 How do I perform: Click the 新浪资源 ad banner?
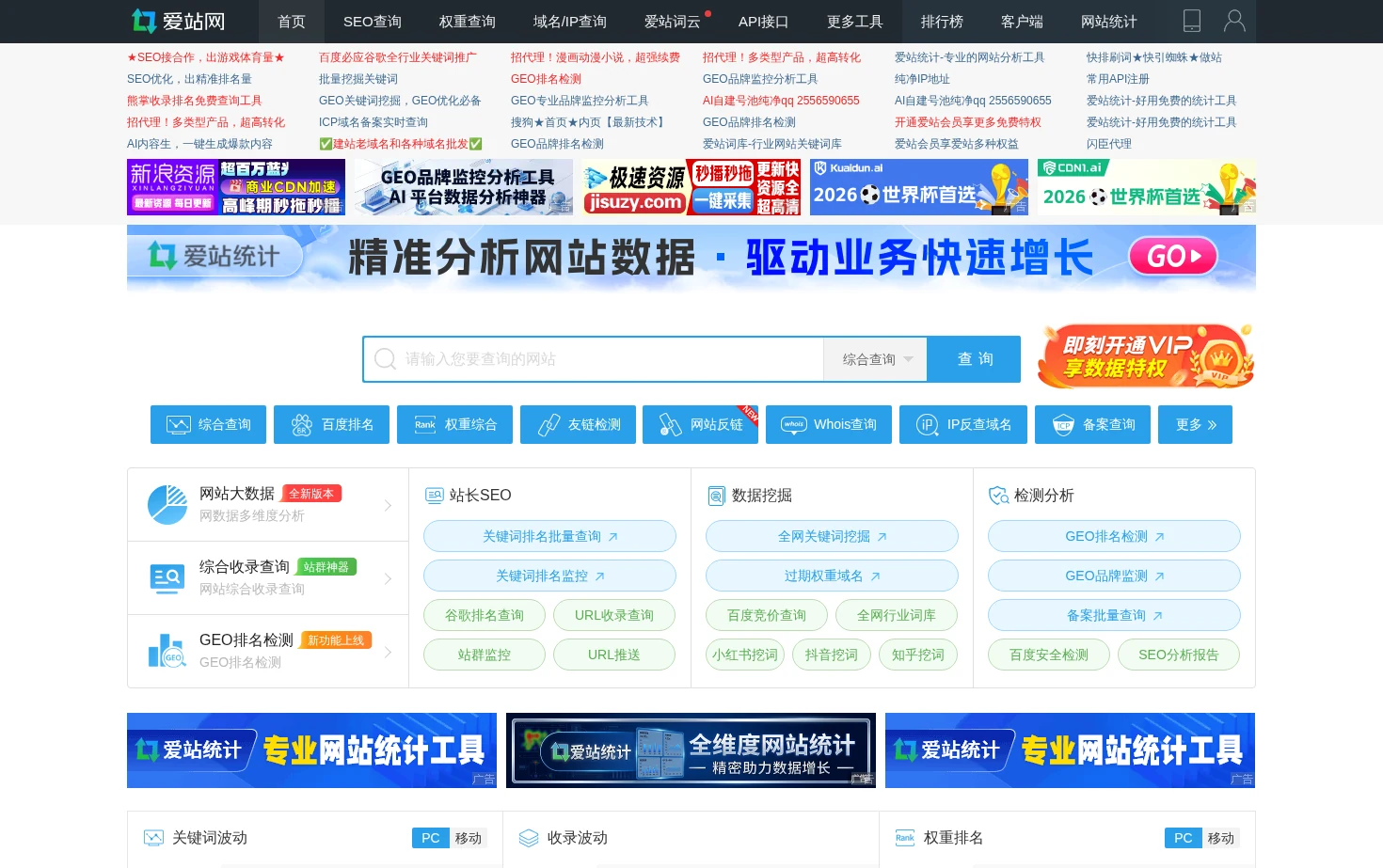236,187
